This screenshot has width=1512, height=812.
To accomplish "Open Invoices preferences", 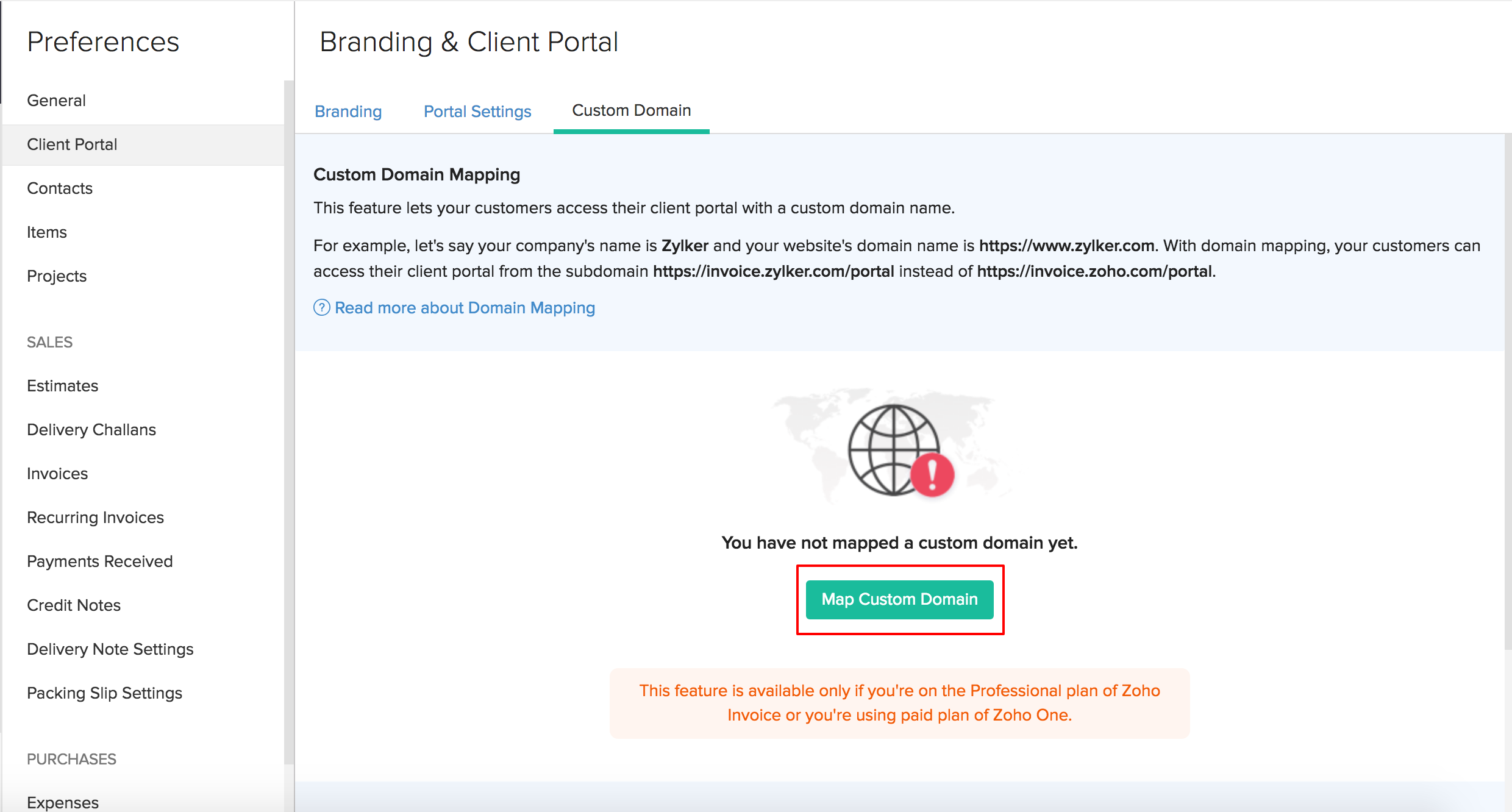I will pos(57,474).
